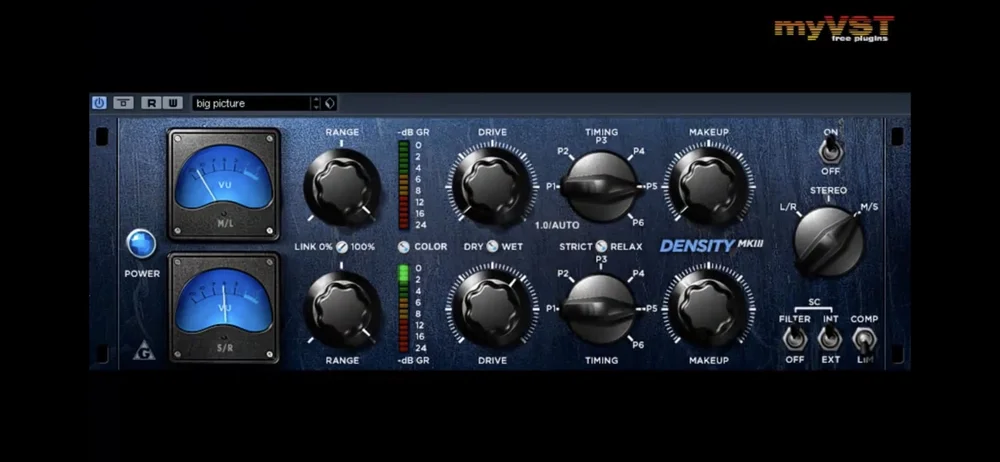Flip the COMP/LIM toggle switch
Viewport: 1000px width, 462px height.
point(864,340)
